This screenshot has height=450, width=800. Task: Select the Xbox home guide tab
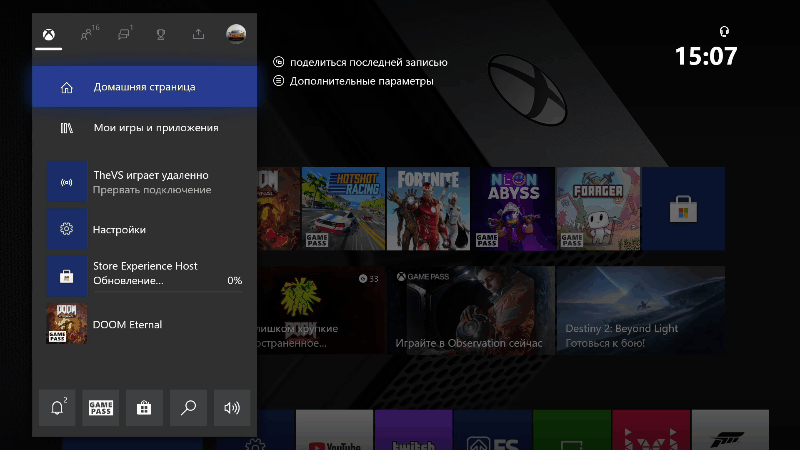point(48,34)
